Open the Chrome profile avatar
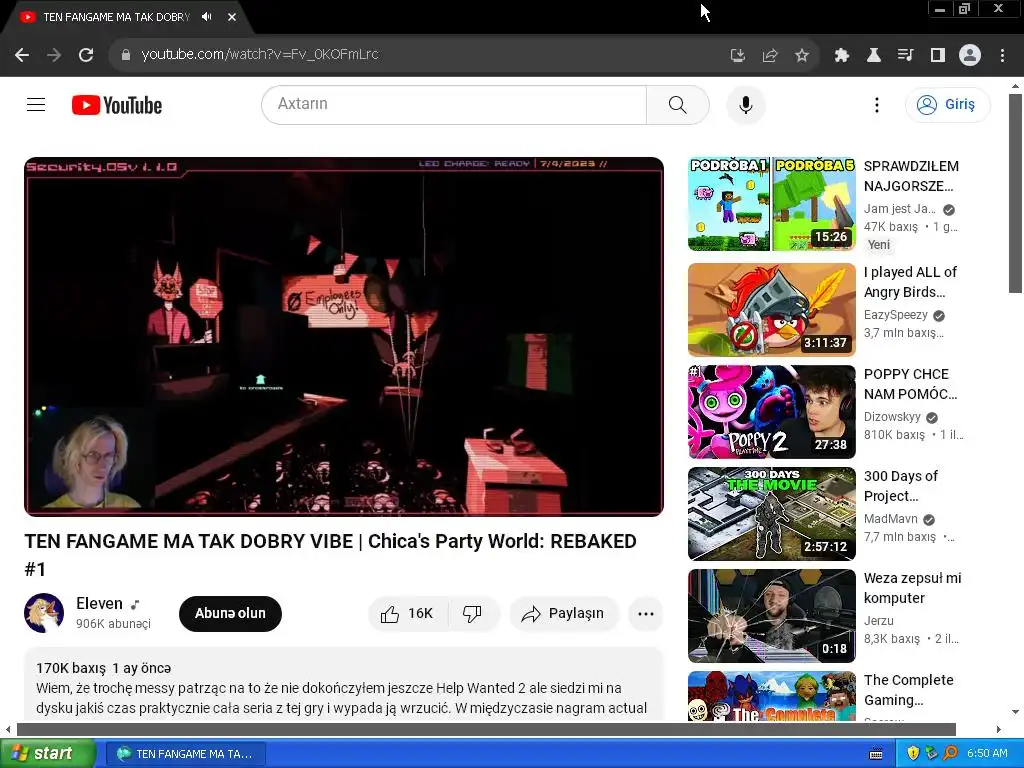1024x768 pixels. 970,55
